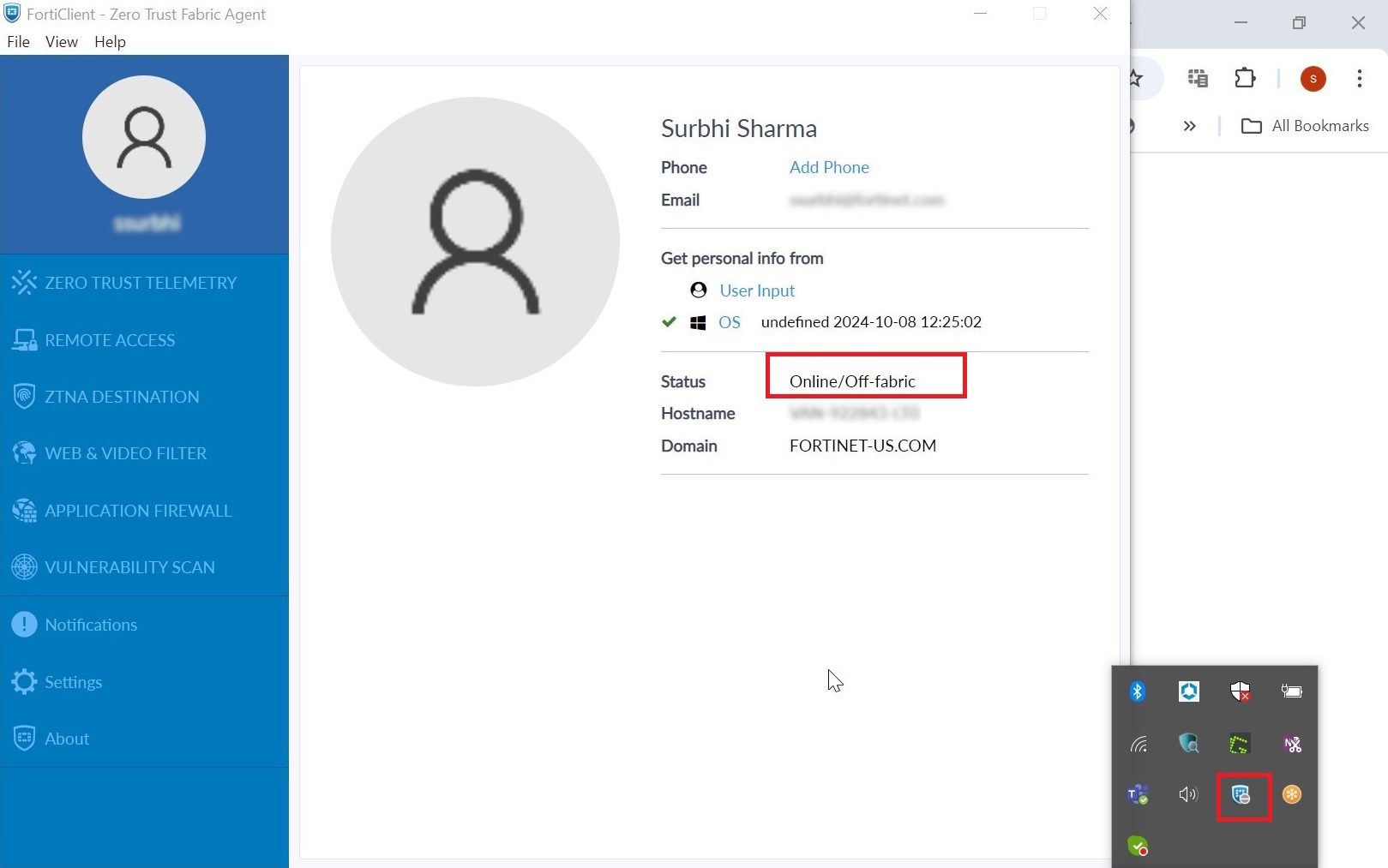Expand hidden browser extensions with double chevron

coord(1190,126)
